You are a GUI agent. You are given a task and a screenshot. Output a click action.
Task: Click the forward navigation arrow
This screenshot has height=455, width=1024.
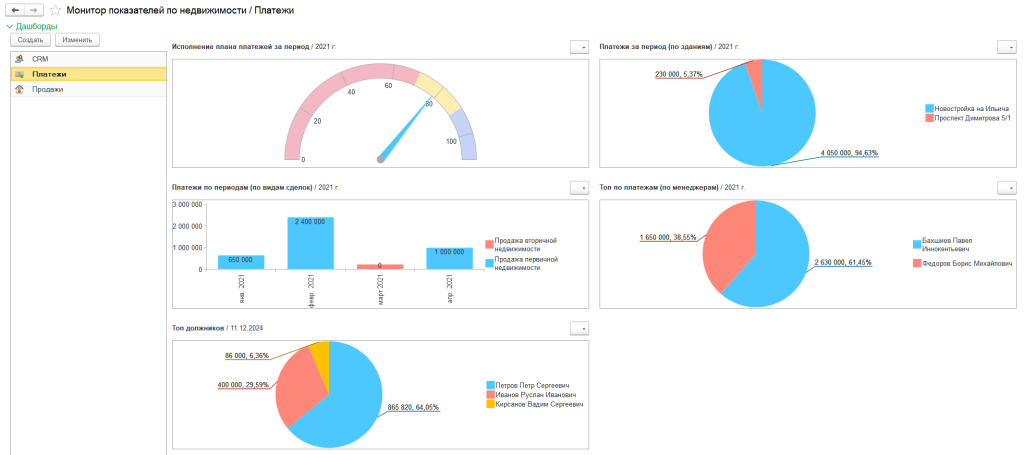pos(34,9)
